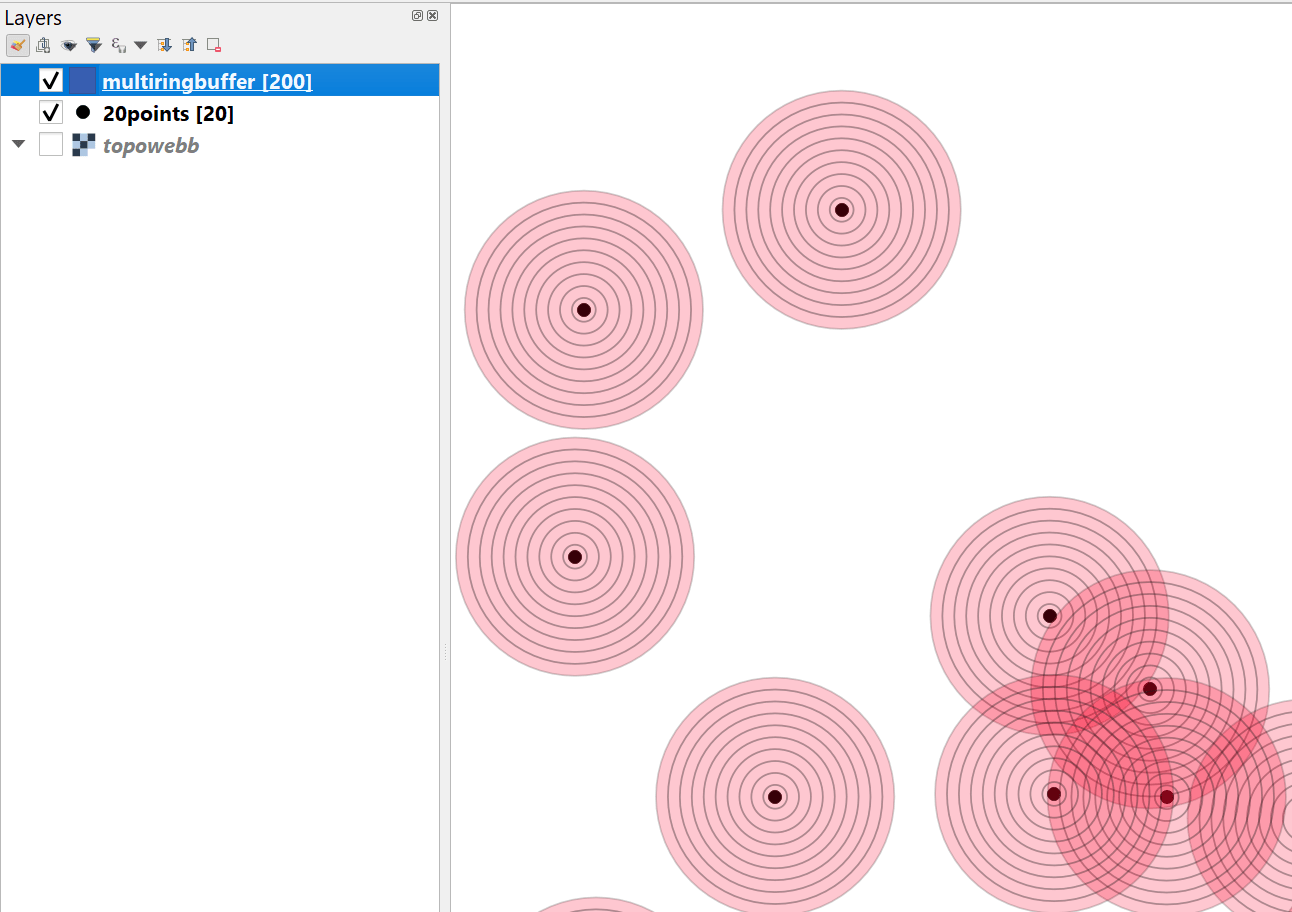1292x912 pixels.
Task: Click the Filter Legend by Expression icon
Action: click(119, 45)
